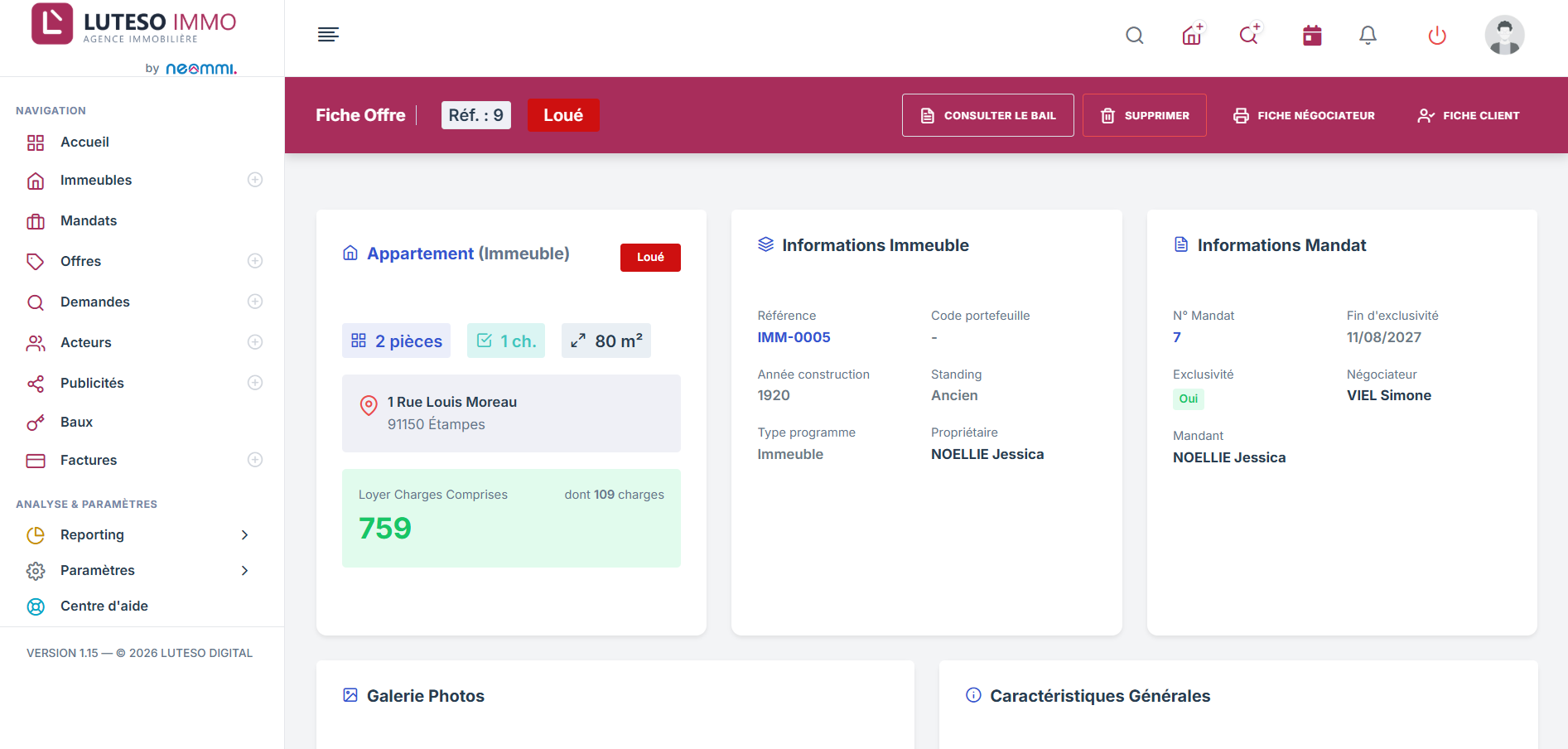Click the Mandats briefcase icon
The height and width of the screenshot is (749, 1568).
36,221
